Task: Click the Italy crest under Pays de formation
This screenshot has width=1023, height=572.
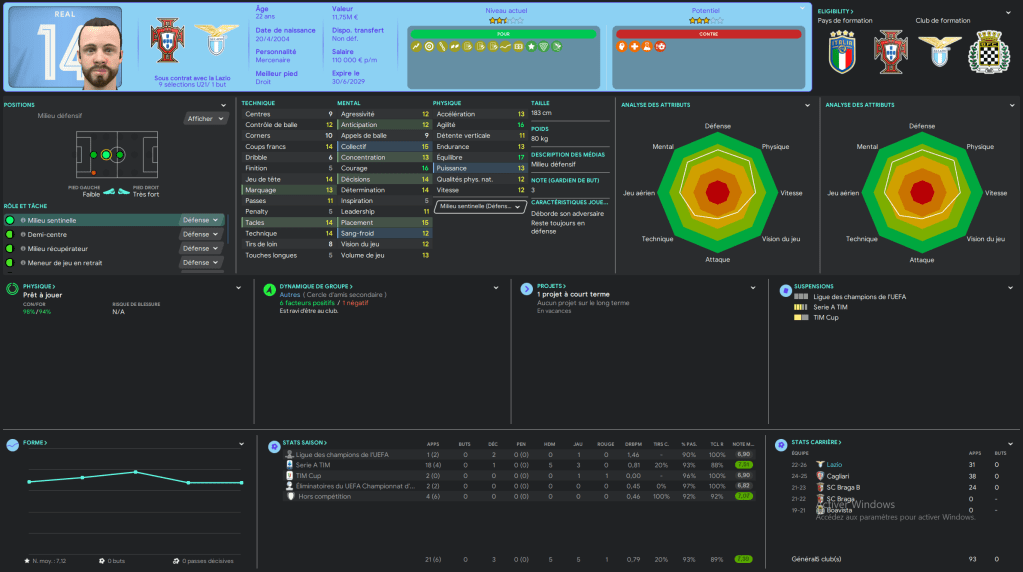Action: (842, 50)
